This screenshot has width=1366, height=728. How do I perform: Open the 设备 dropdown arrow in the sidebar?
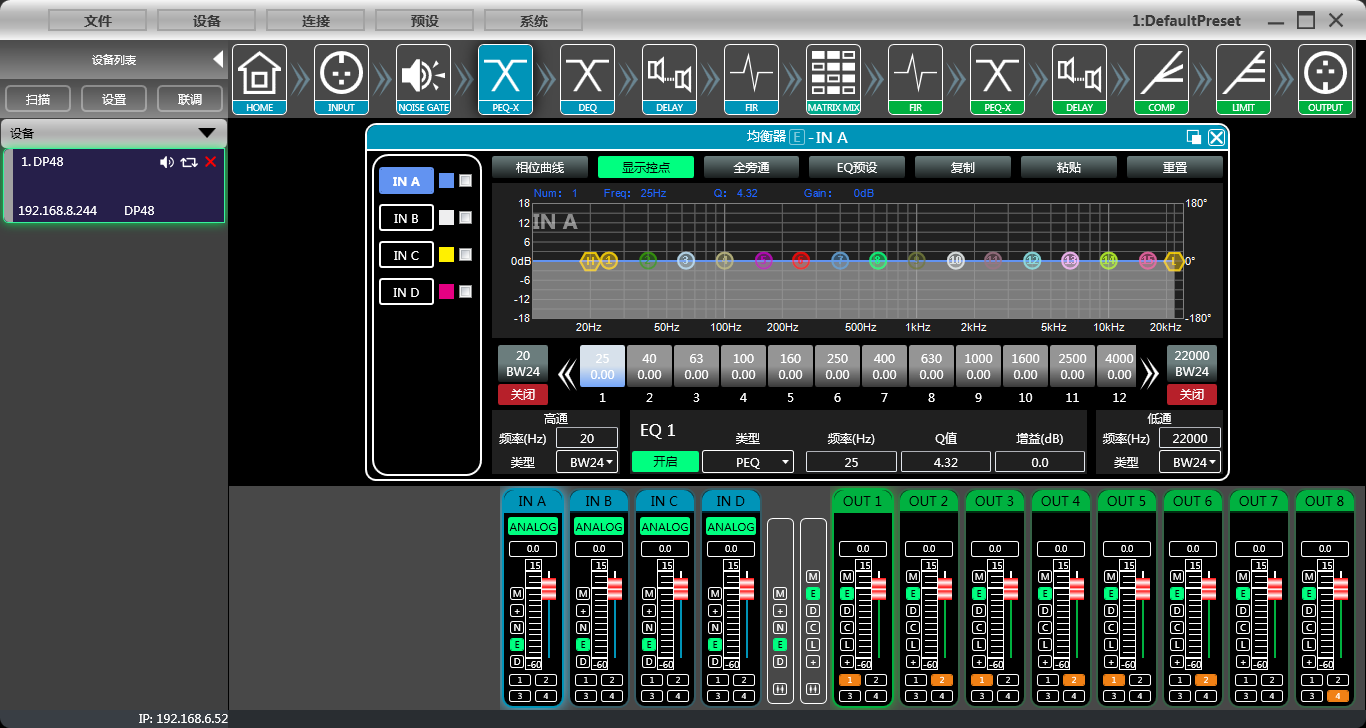[x=207, y=133]
